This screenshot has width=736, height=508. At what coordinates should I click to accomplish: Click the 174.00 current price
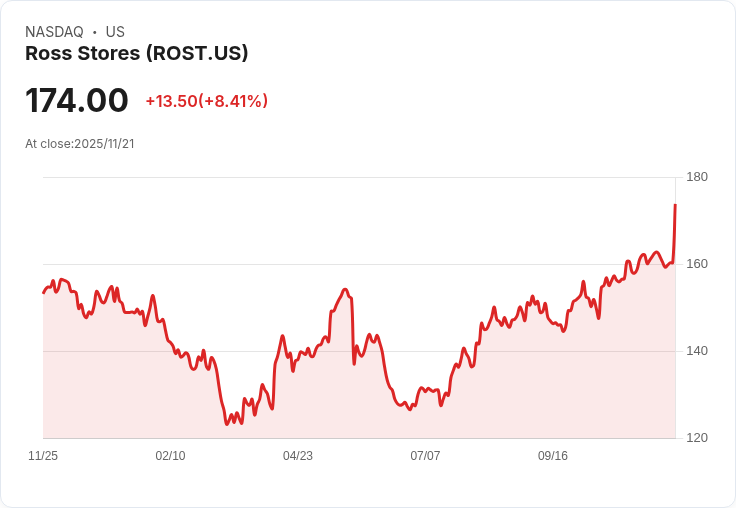coord(77,101)
